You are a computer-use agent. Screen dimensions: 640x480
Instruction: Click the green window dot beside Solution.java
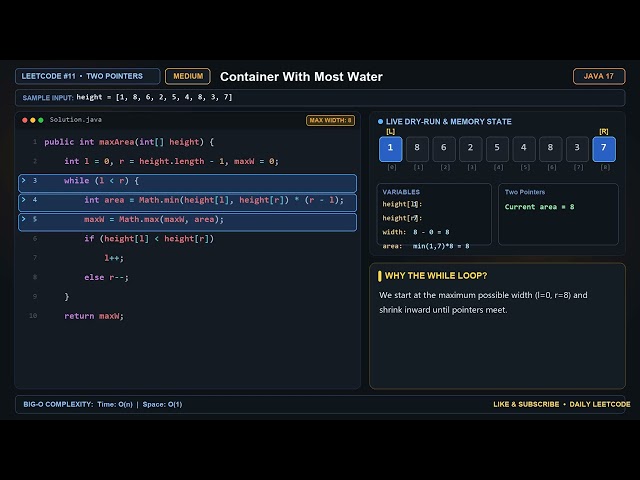coord(40,120)
